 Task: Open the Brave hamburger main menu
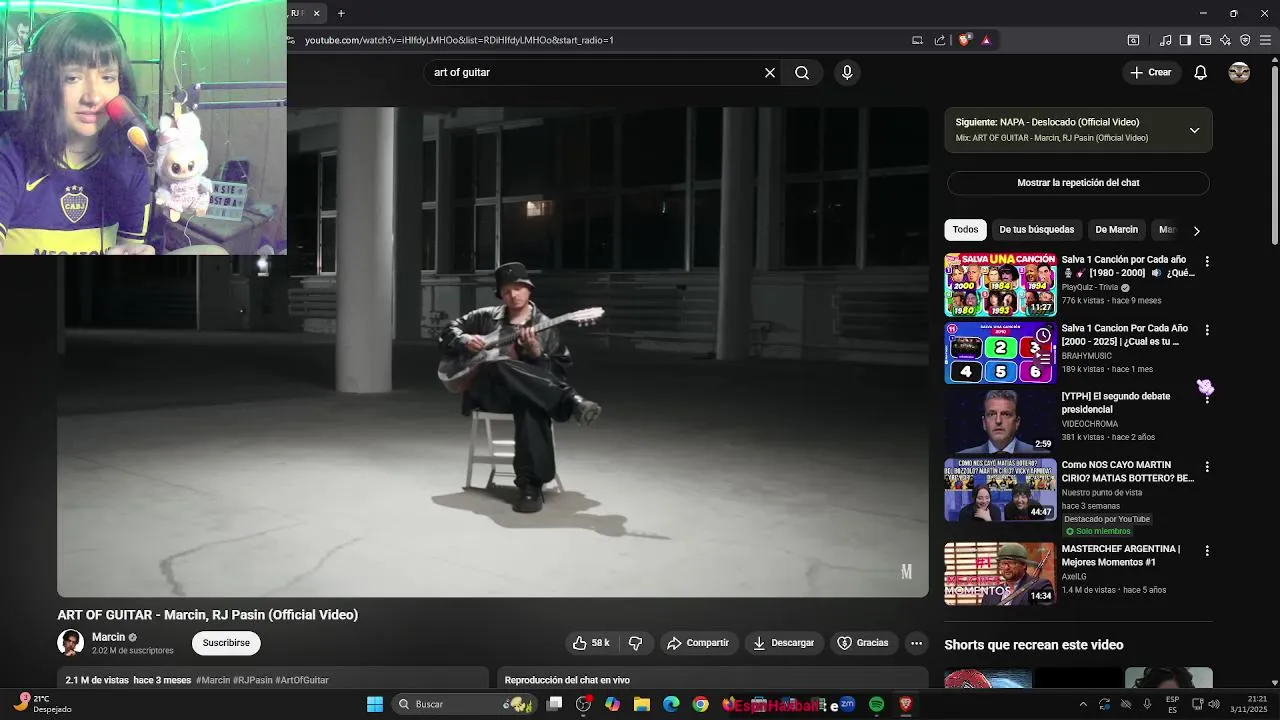click(1266, 40)
